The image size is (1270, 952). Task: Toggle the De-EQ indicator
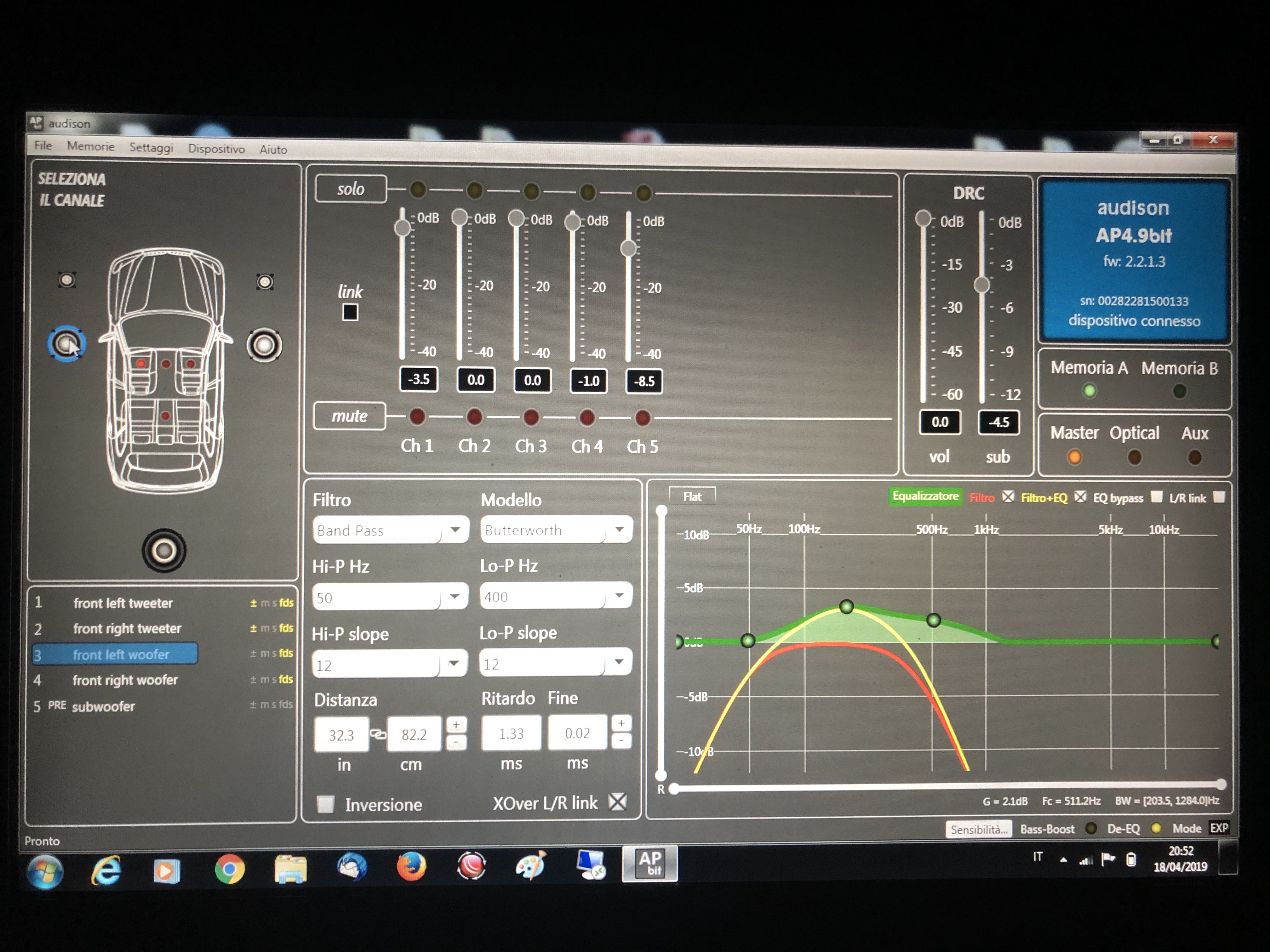(x=1156, y=828)
